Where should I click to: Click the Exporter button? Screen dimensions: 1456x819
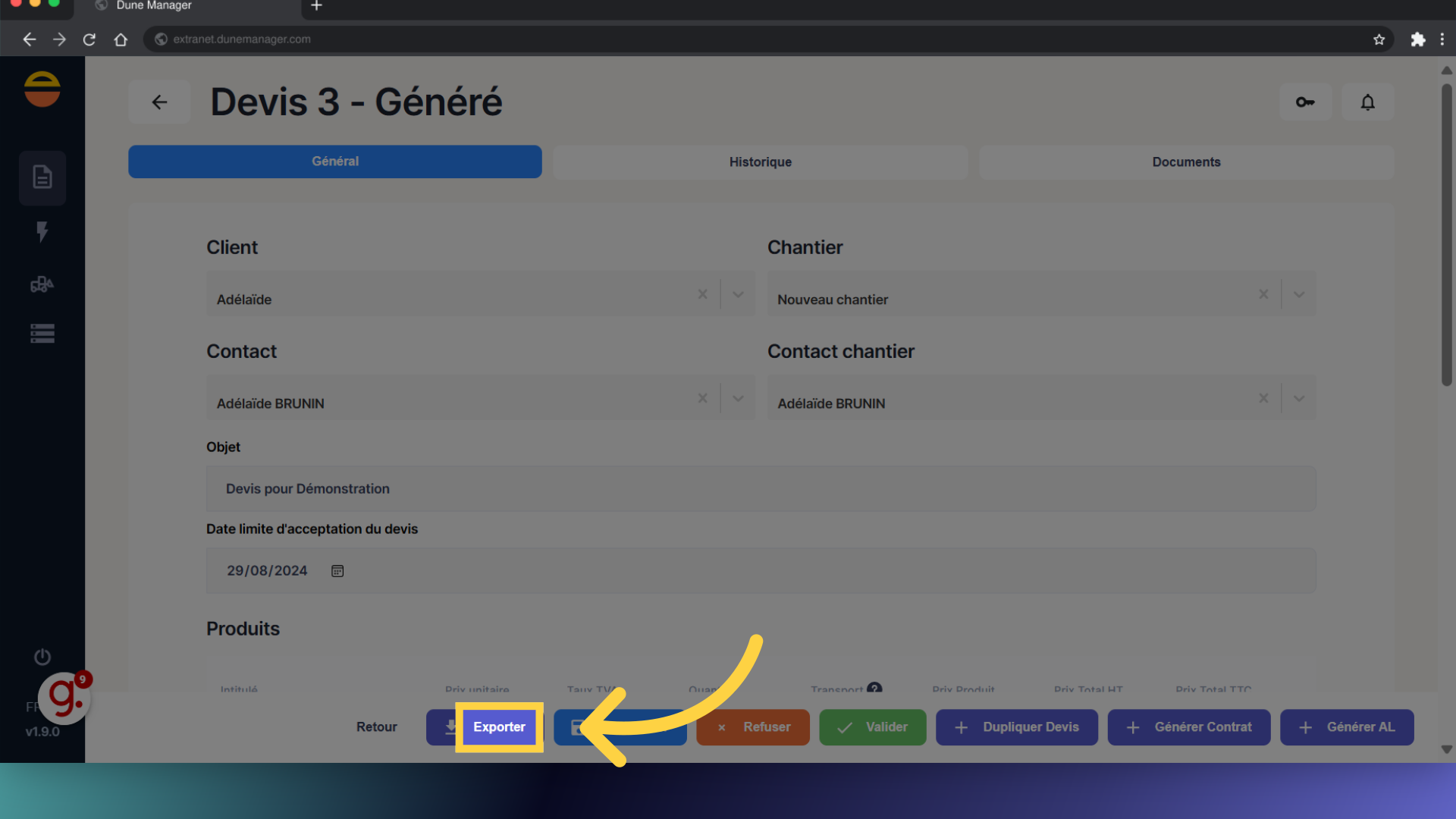[x=498, y=727]
